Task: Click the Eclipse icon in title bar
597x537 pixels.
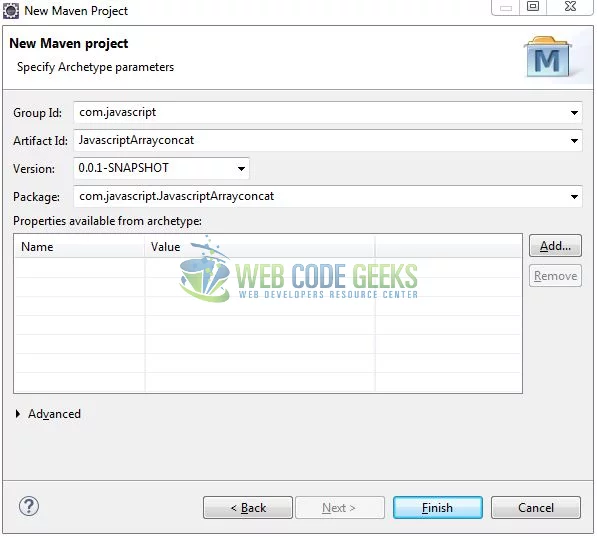Action: point(11,10)
